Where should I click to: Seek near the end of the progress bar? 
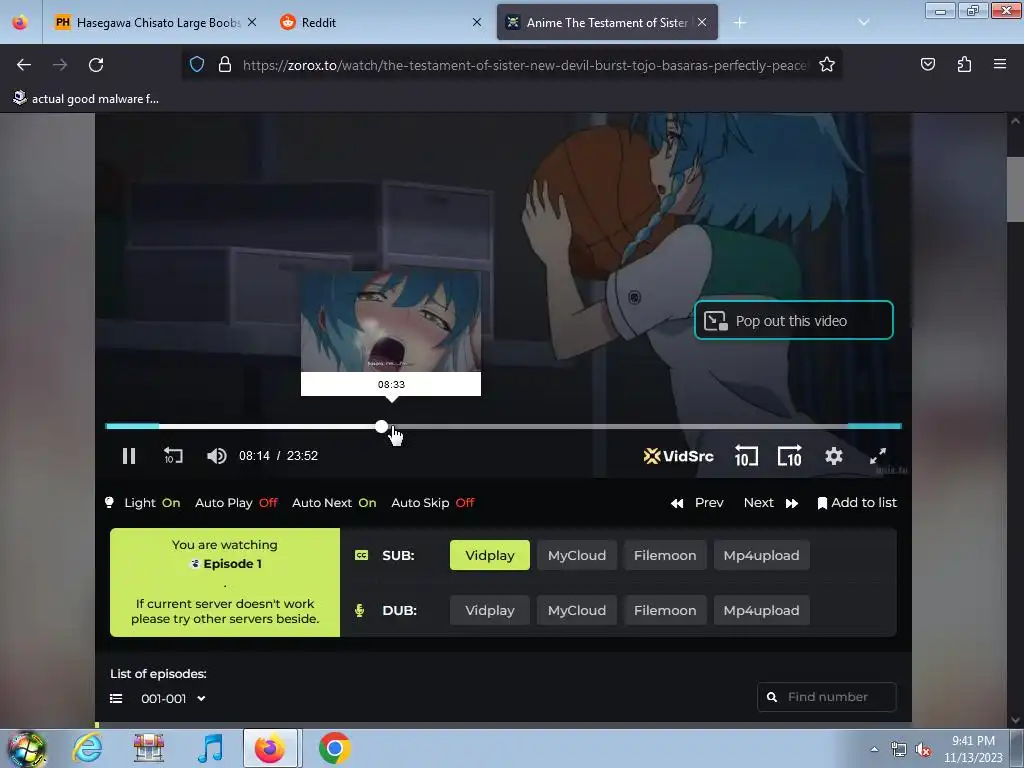point(875,426)
